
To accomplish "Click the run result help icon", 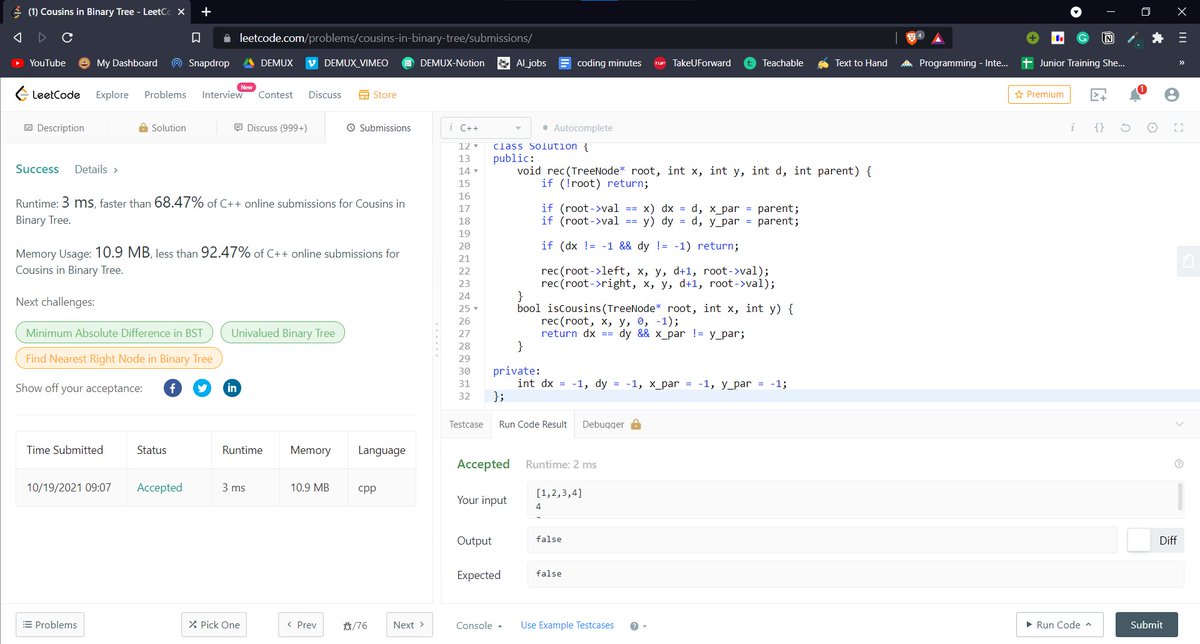I will click(x=1178, y=464).
